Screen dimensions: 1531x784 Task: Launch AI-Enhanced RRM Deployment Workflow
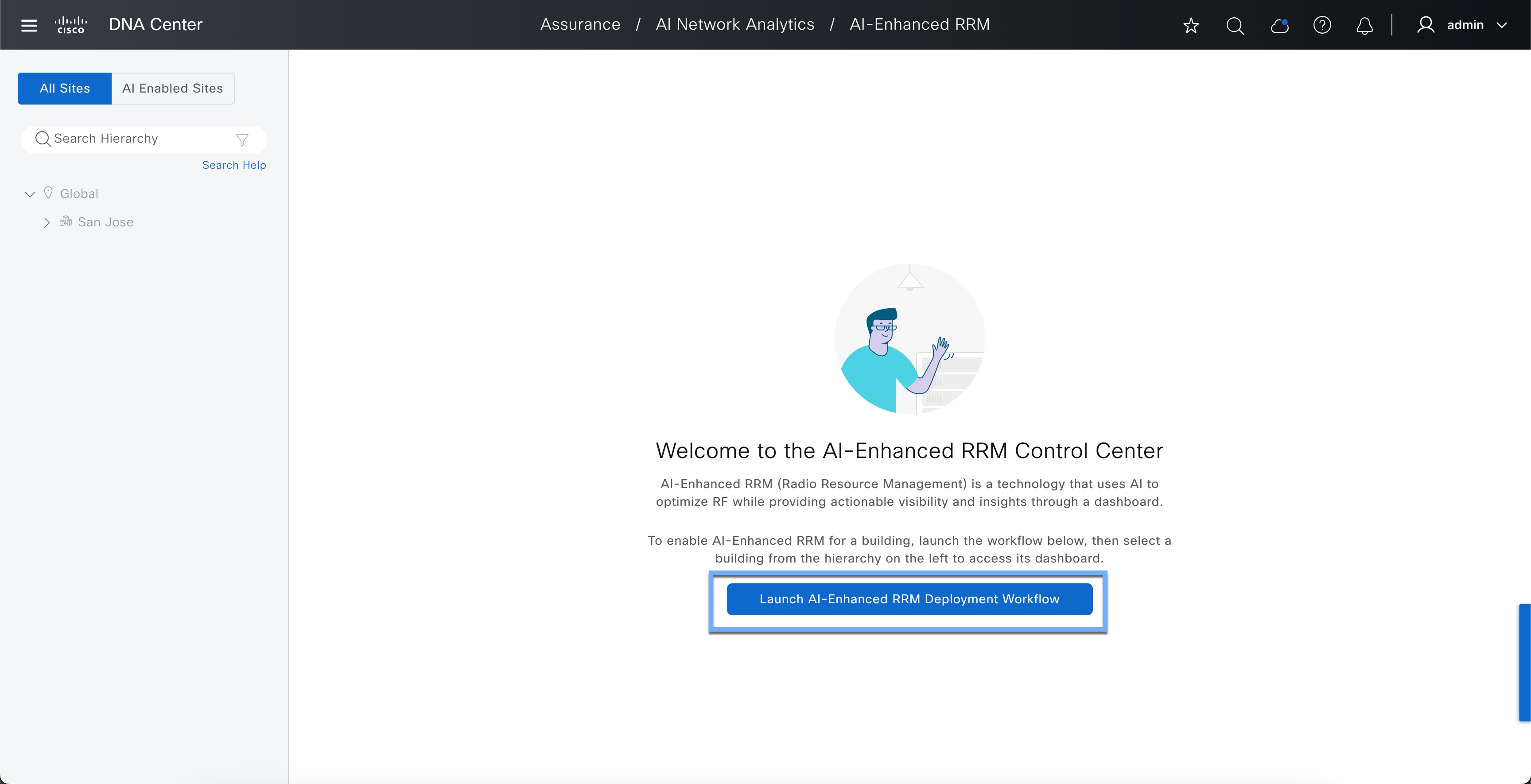coord(909,599)
